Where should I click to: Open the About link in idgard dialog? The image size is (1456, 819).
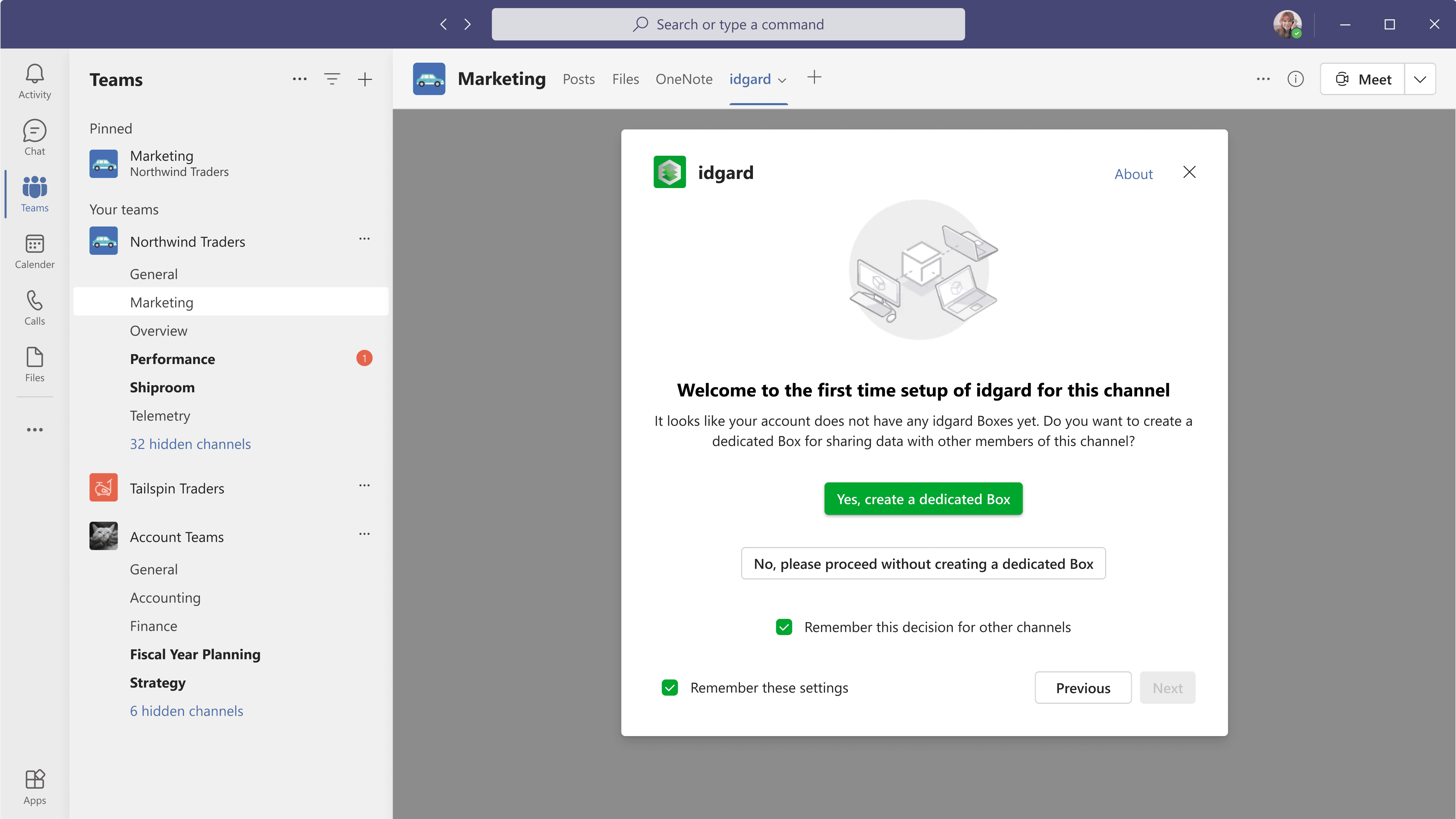1133,174
